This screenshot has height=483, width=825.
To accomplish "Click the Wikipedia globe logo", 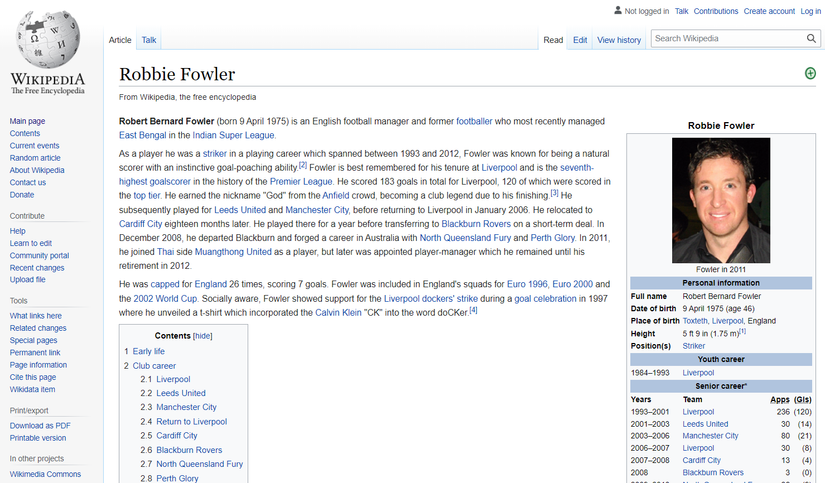I will (48, 39).
